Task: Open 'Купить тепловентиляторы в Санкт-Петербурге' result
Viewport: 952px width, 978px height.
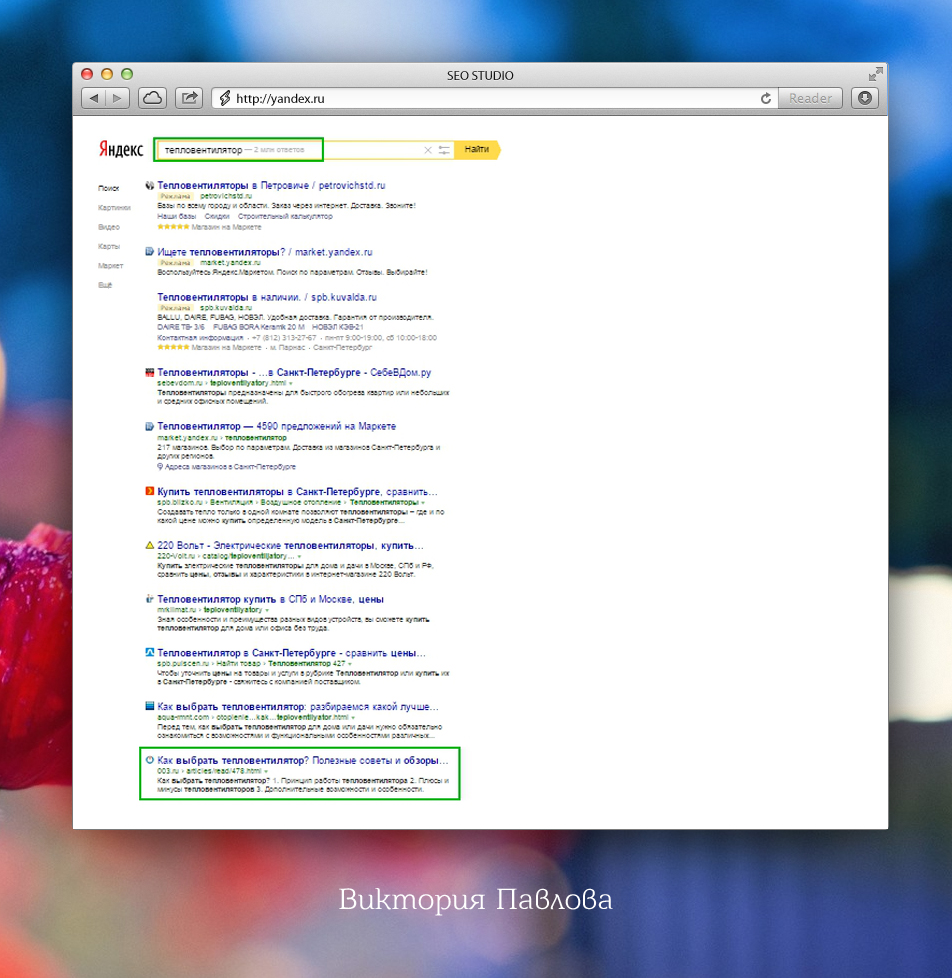Action: pyautogui.click(x=298, y=491)
